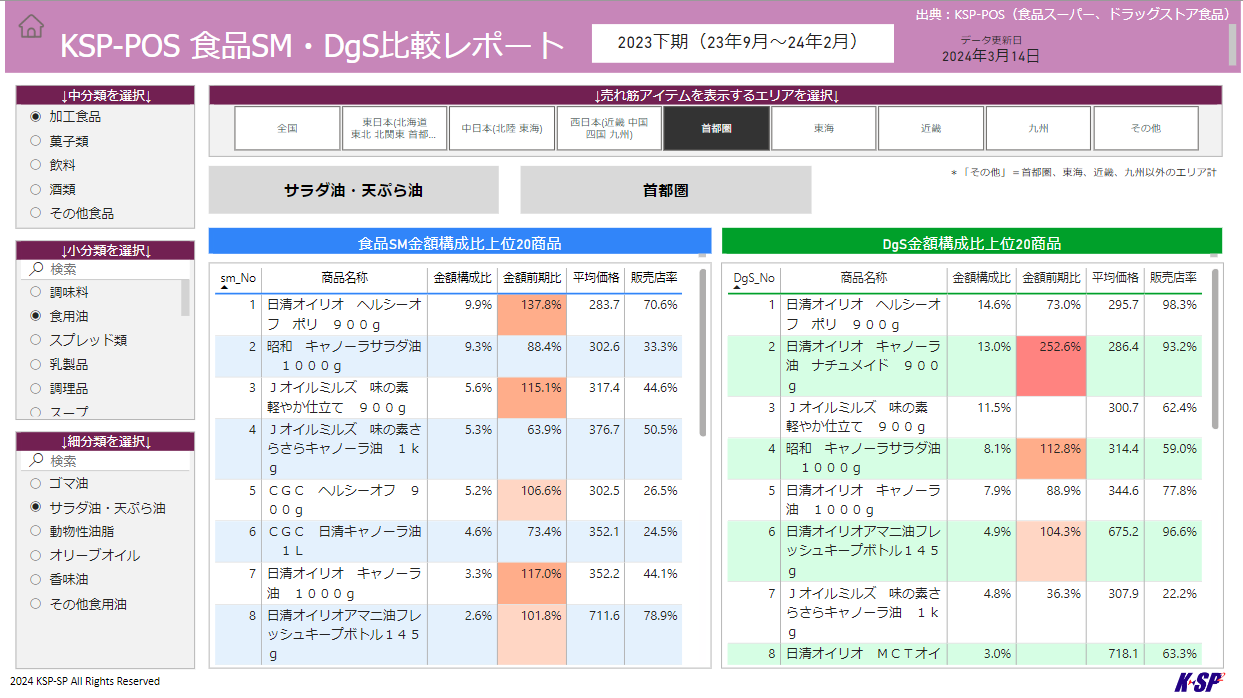
Task: Sort 食品SM table by 金額構成比
Action: (462, 278)
